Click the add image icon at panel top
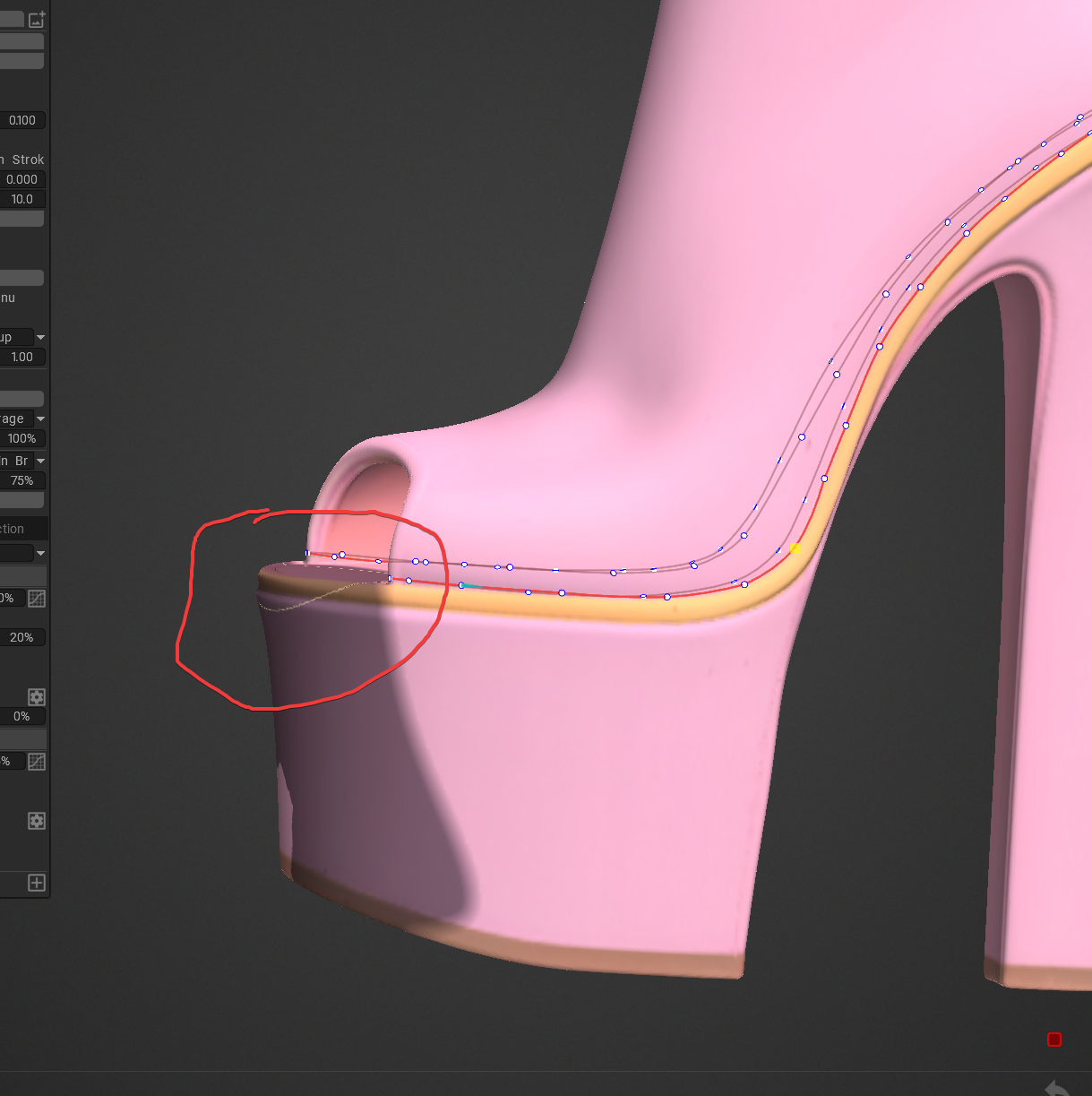Image resolution: width=1092 pixels, height=1096 pixels. click(37, 19)
